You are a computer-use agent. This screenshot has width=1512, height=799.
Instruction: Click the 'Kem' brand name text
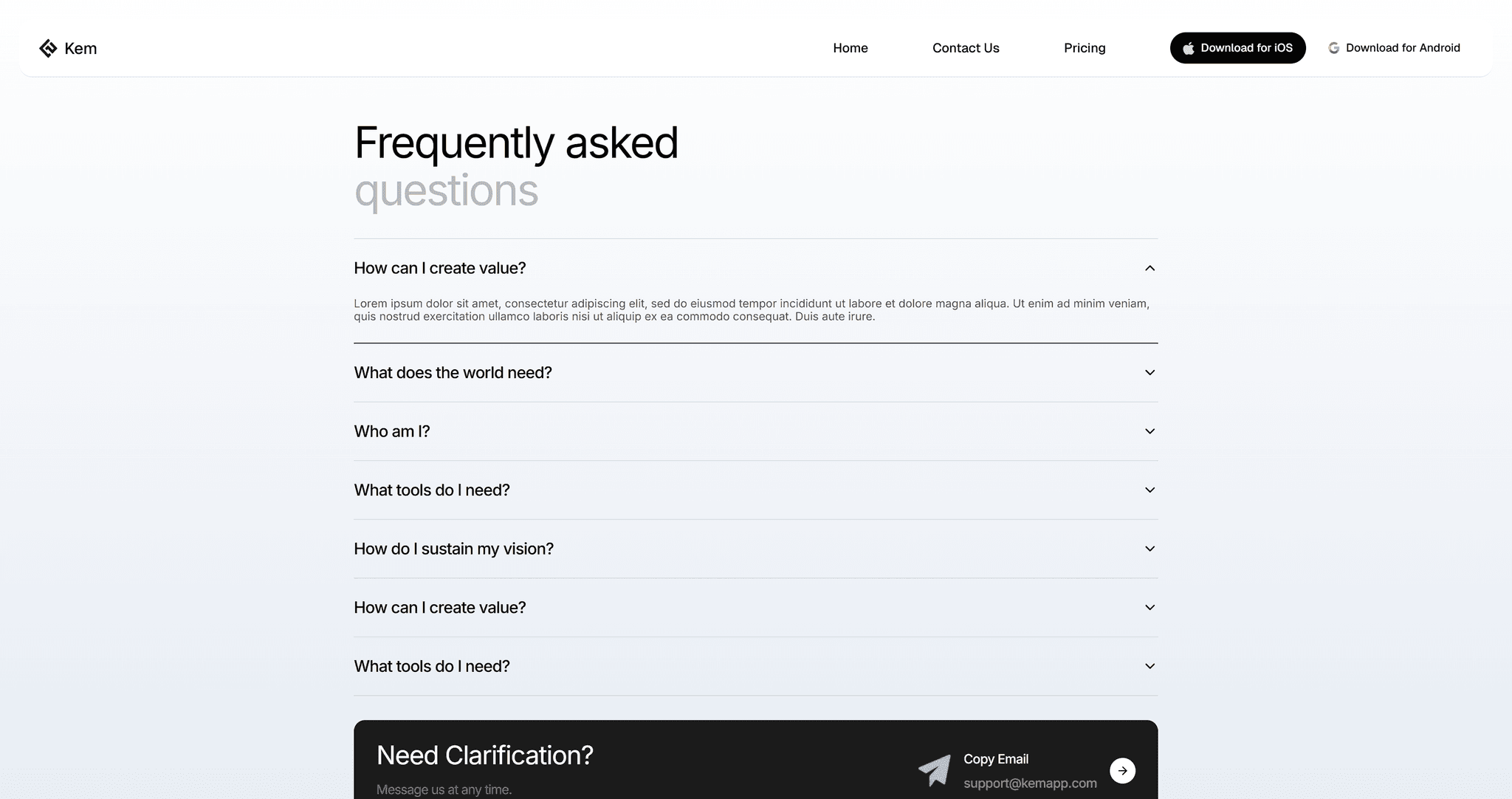(x=81, y=47)
